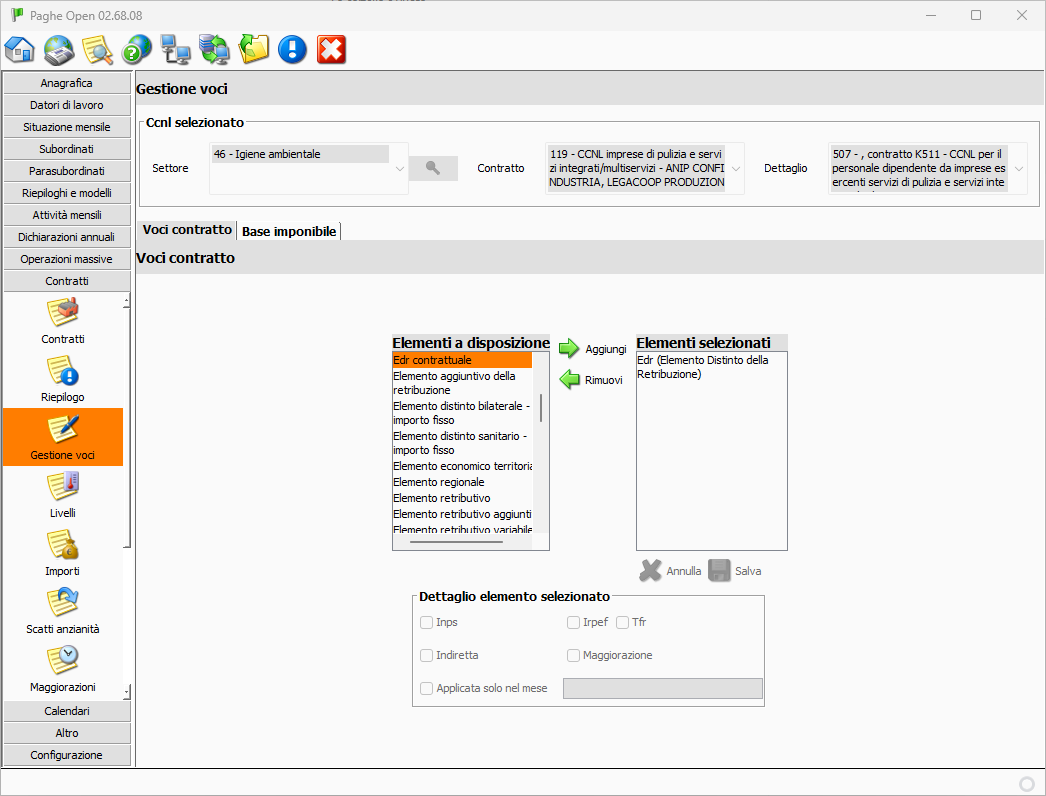Screen dimensions: 1046x796
Task: Click vertical scrollbar of Elementi a disposizione
Action: pyautogui.click(x=541, y=408)
